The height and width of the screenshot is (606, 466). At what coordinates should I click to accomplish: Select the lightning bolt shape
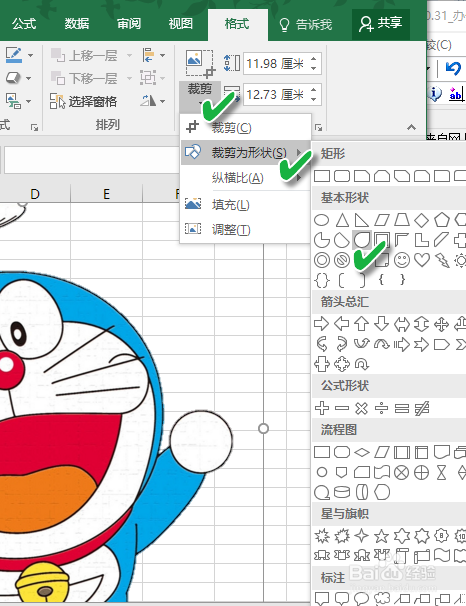pyautogui.click(x=442, y=260)
